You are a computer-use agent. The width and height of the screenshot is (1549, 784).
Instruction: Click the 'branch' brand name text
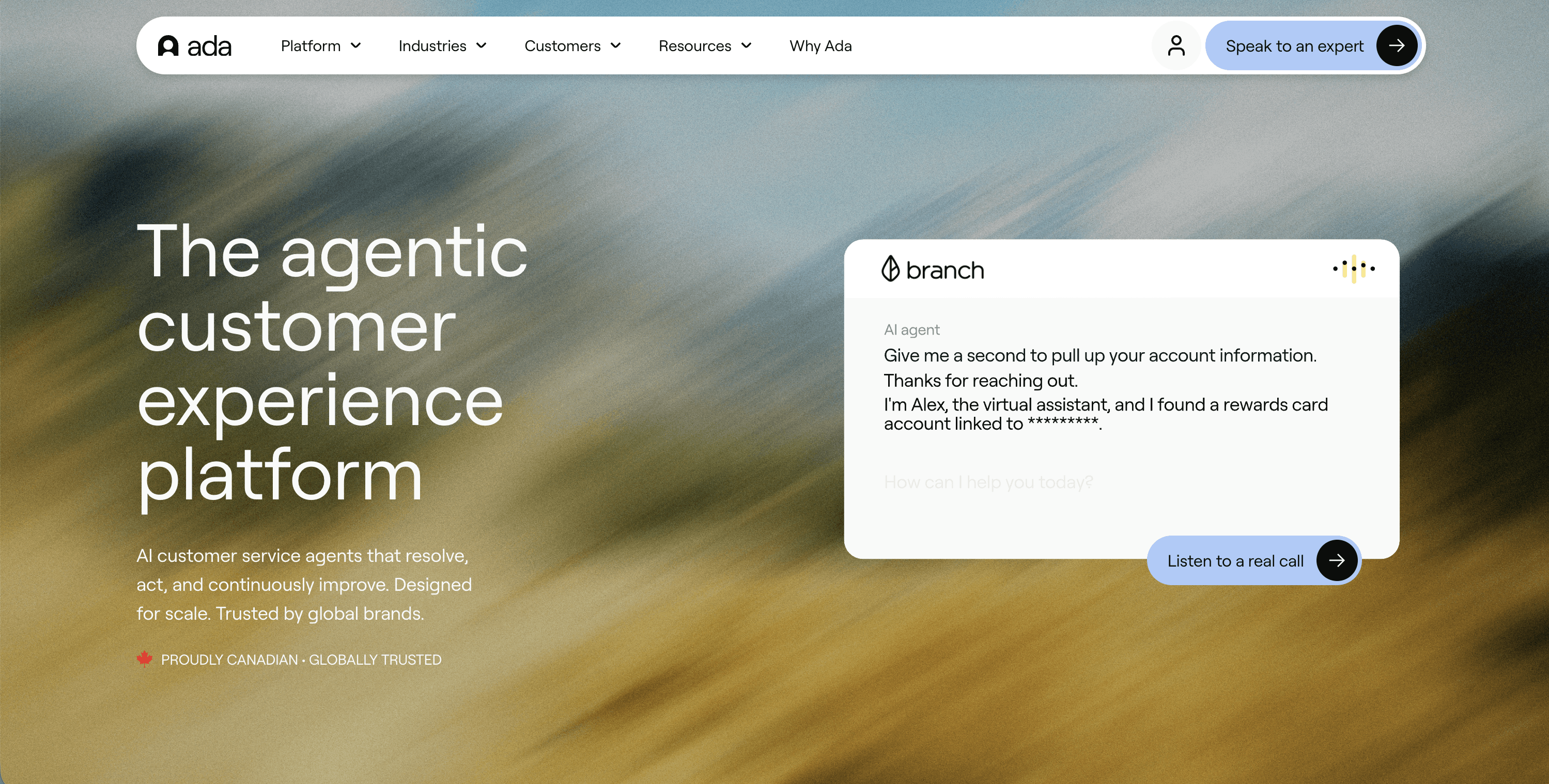click(x=944, y=270)
